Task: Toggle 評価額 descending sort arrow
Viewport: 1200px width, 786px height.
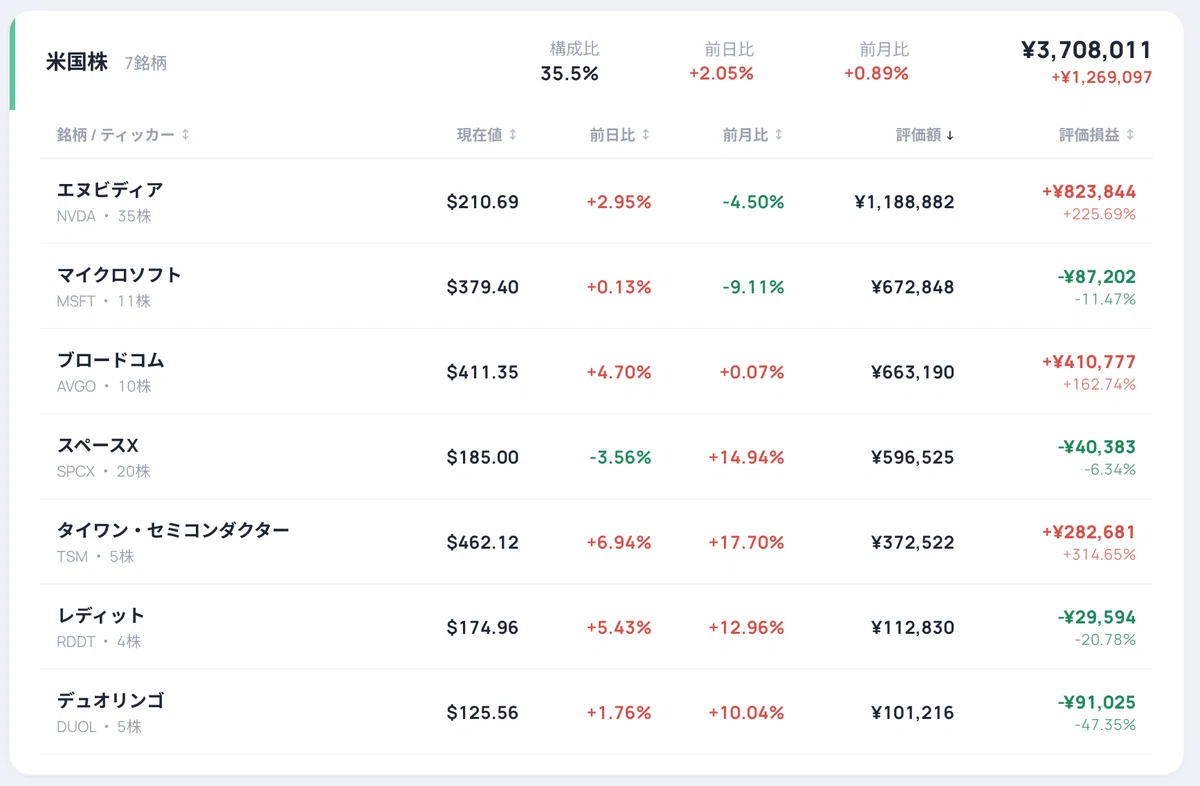Action: click(950, 135)
